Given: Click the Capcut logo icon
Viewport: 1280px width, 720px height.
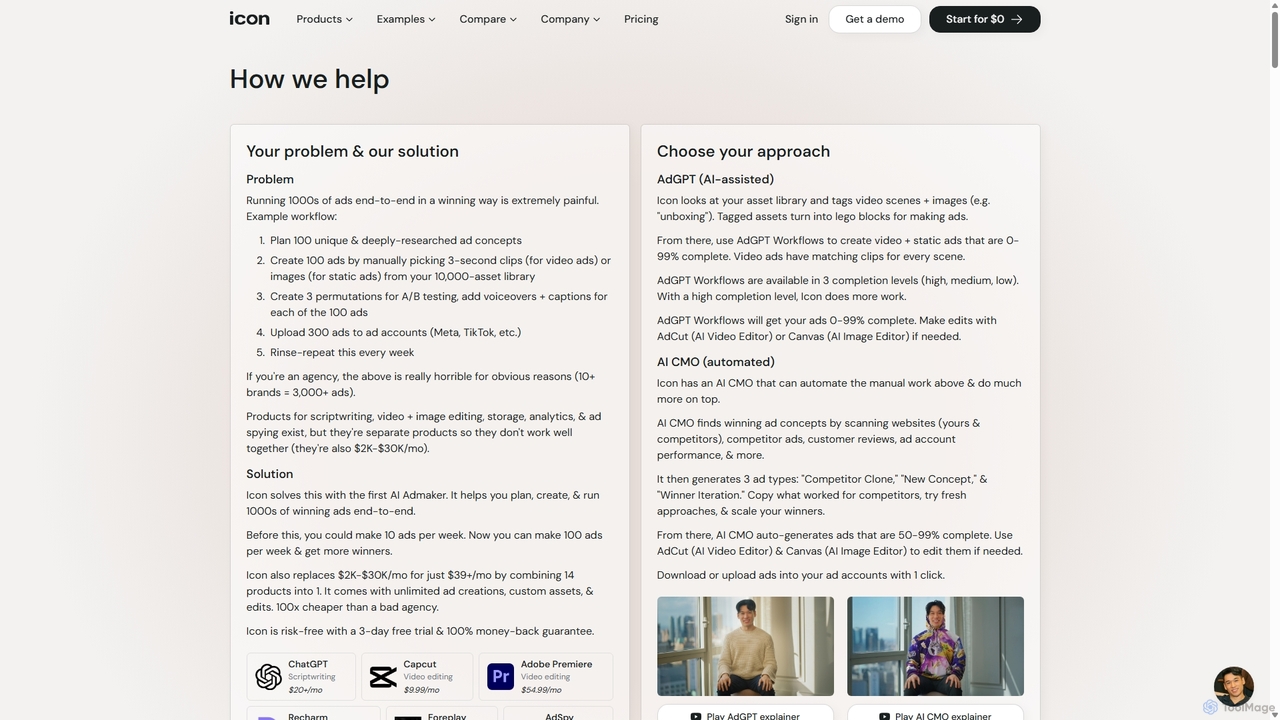Looking at the screenshot, I should pyautogui.click(x=383, y=677).
